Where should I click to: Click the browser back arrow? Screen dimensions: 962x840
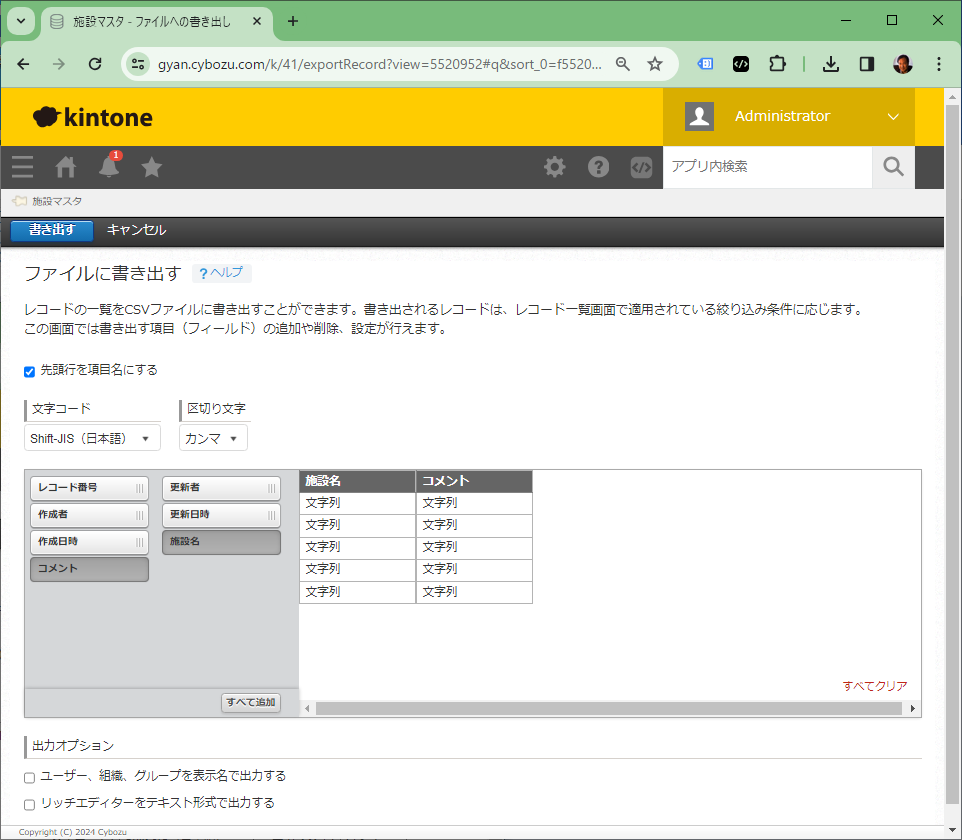(23, 64)
